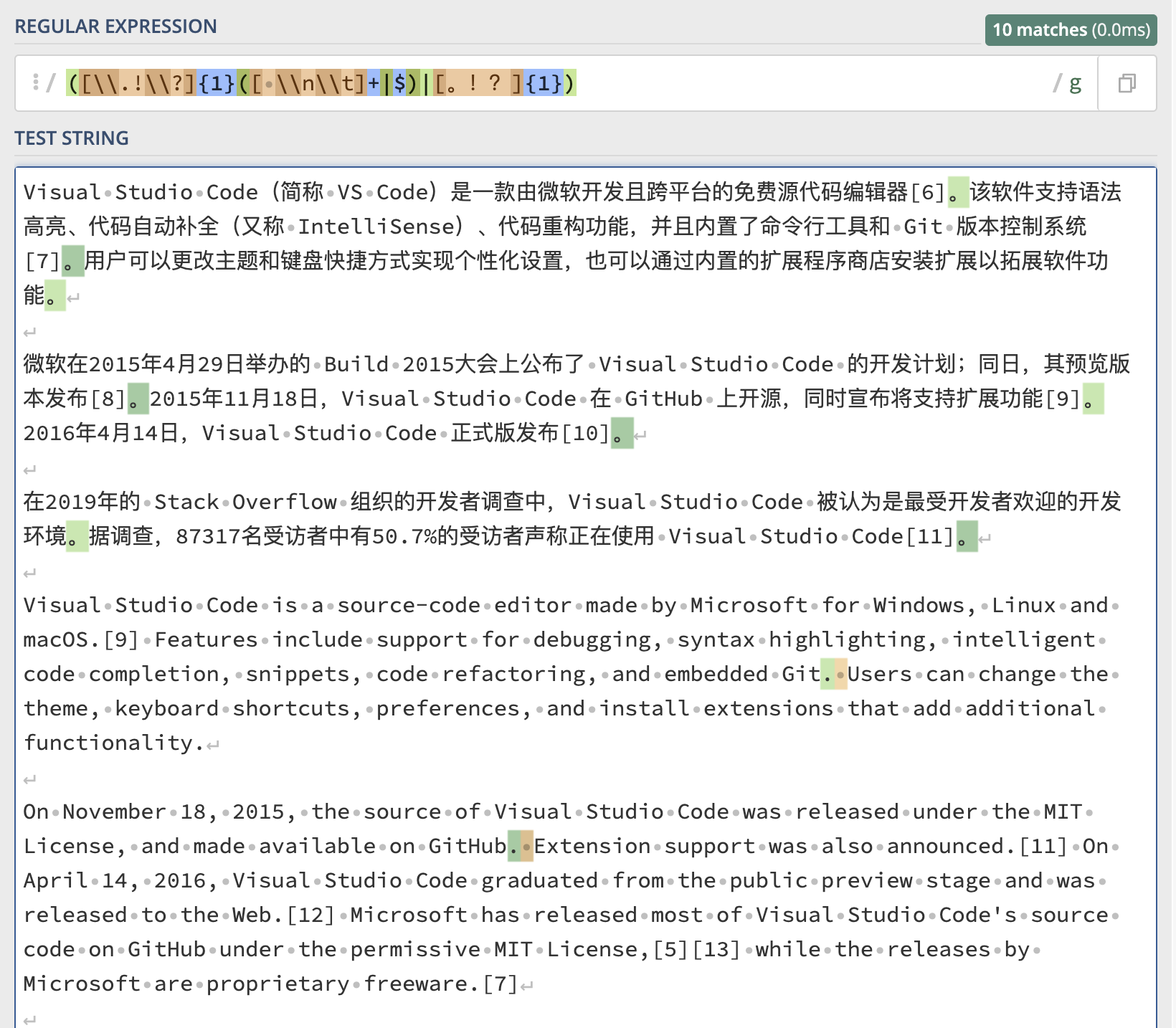
Task: Click inside the regular expression input field
Action: pyautogui.click(x=556, y=83)
